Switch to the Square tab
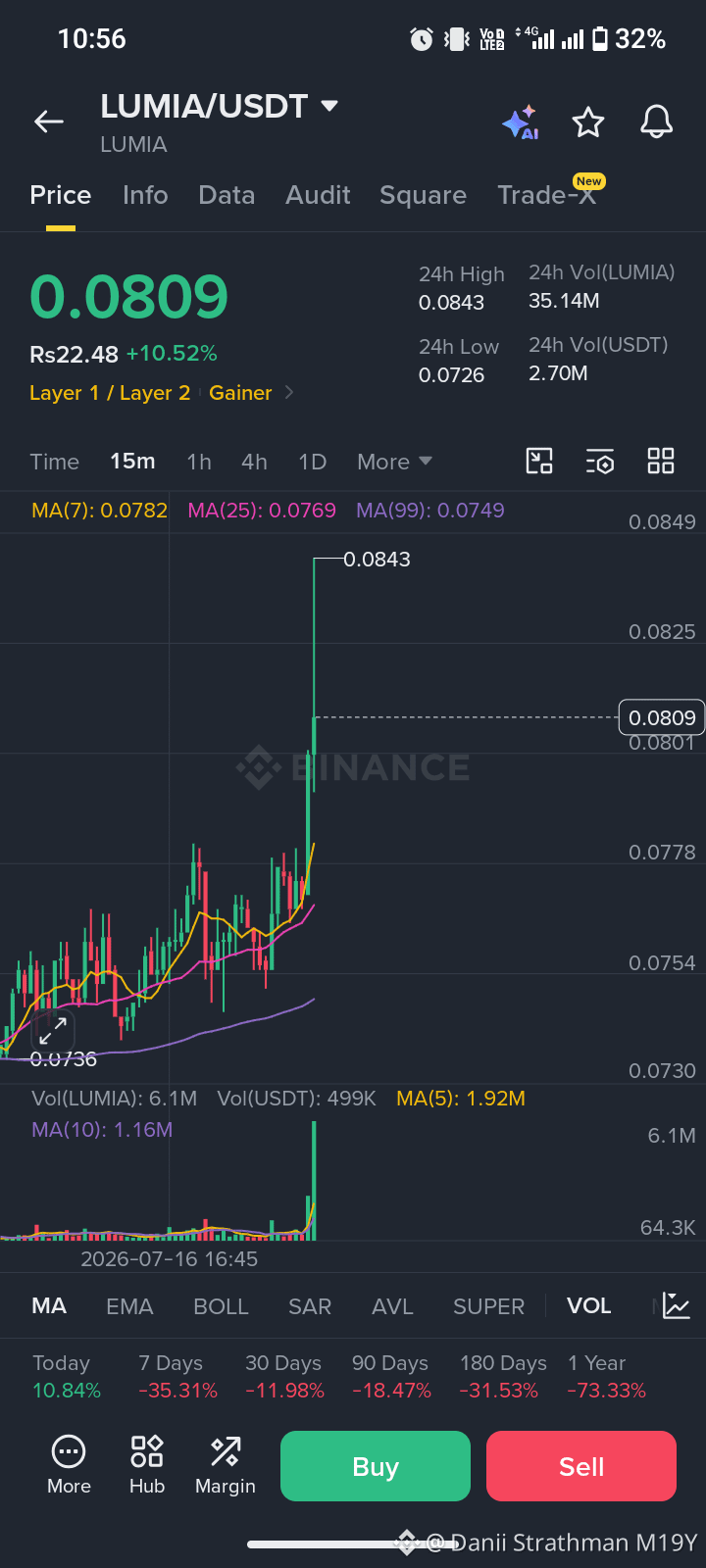Viewport: 706px width, 1568px height. 423,195
